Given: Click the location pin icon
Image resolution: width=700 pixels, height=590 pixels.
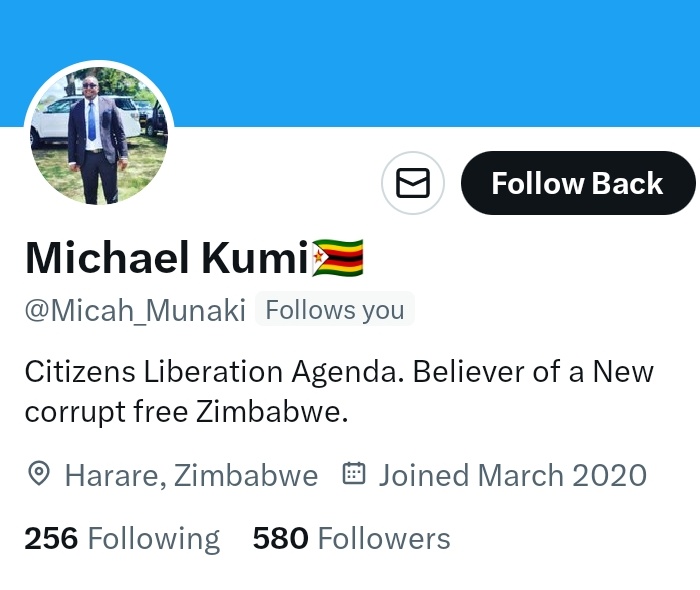Looking at the screenshot, I should (x=39, y=474).
